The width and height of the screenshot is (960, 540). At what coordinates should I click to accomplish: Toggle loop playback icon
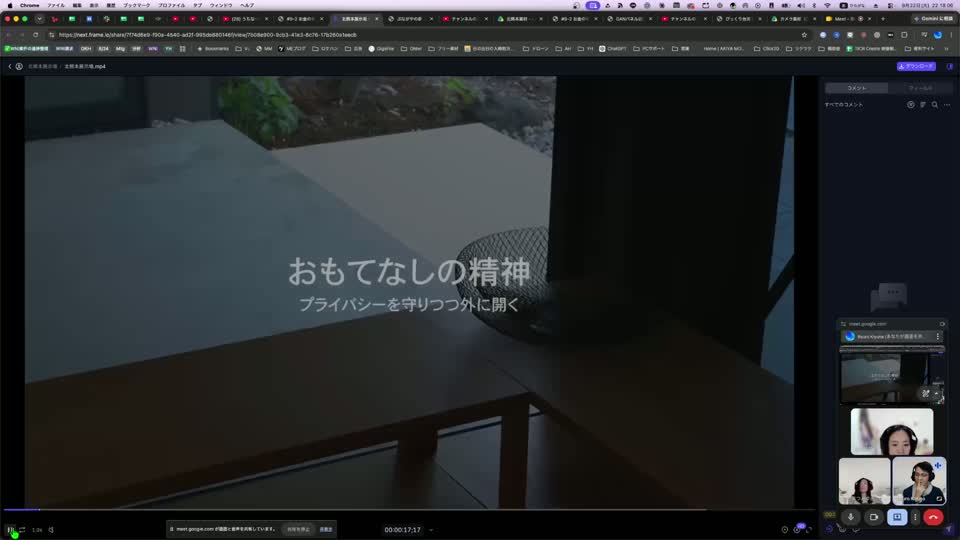22,530
